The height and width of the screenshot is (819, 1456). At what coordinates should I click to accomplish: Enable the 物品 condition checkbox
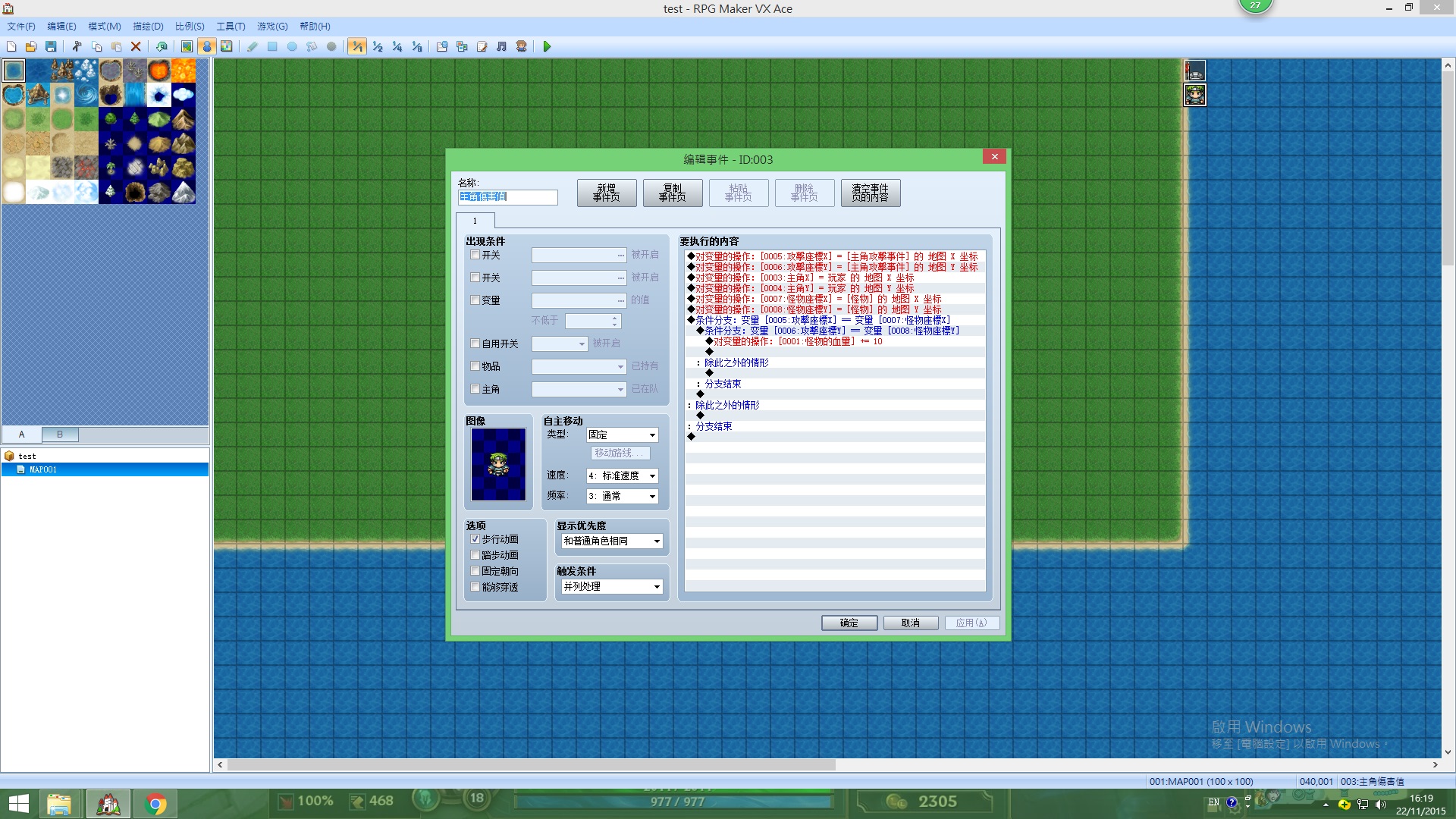475,366
